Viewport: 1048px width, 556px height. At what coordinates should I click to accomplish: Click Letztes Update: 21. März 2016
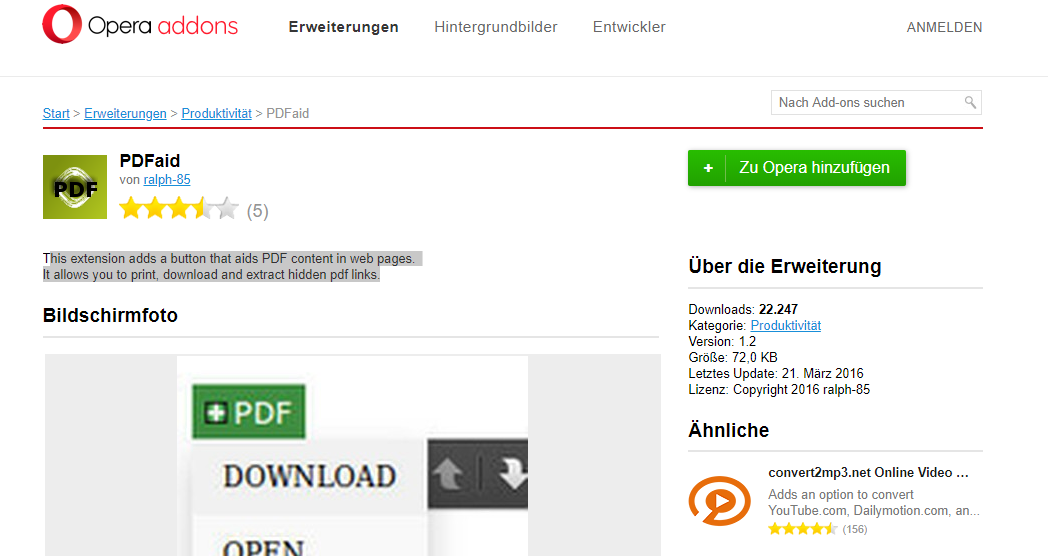pyautogui.click(x=776, y=374)
